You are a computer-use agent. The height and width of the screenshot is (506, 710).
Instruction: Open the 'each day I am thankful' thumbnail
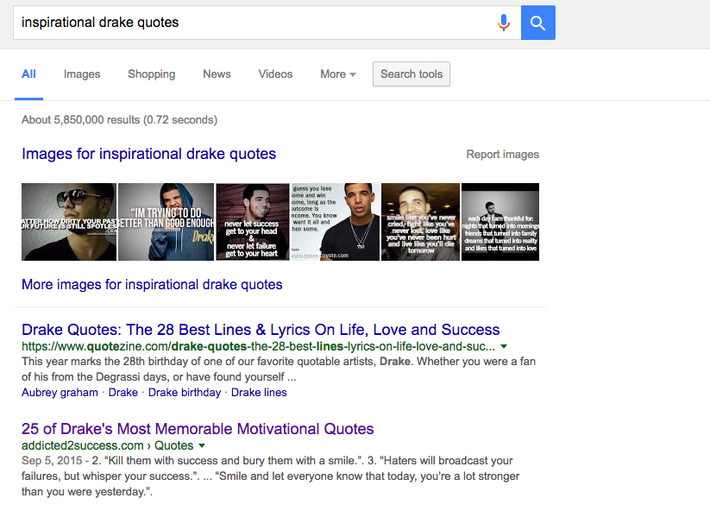pyautogui.click(x=500, y=222)
